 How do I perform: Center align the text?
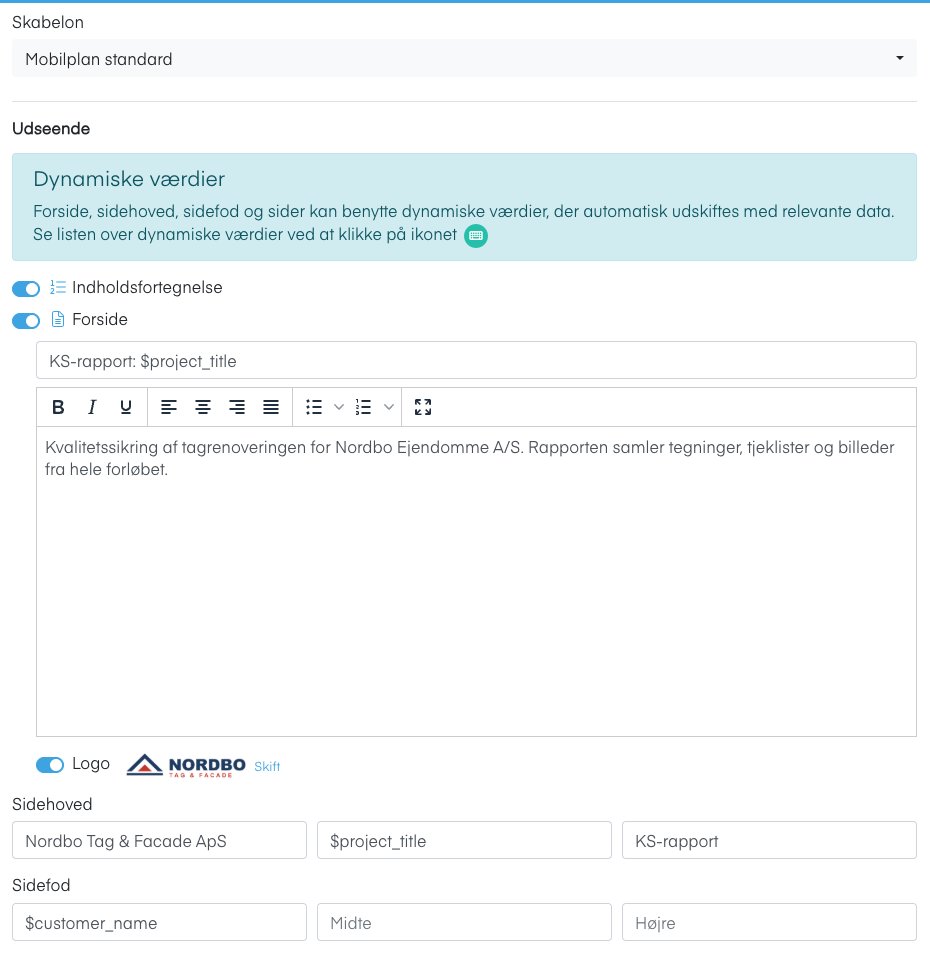[x=203, y=407]
